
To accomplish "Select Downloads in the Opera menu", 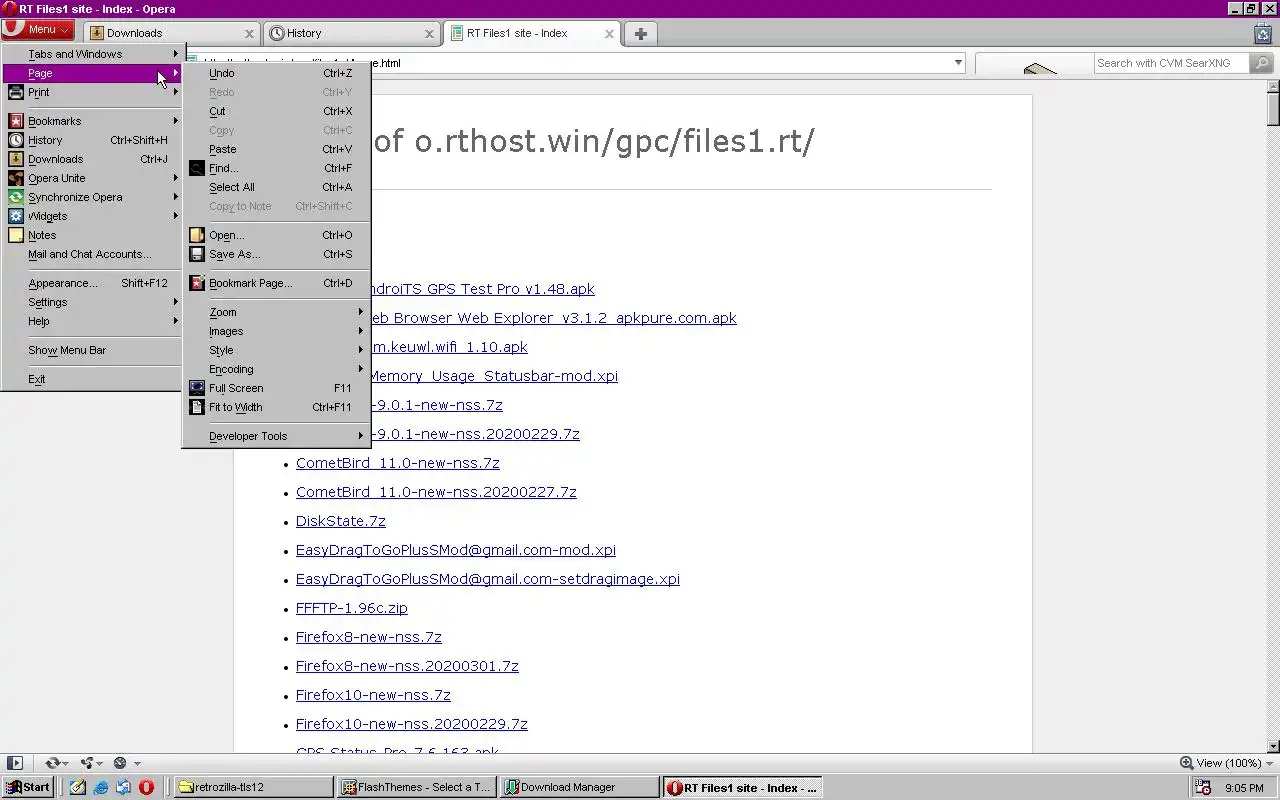I will point(93,159).
